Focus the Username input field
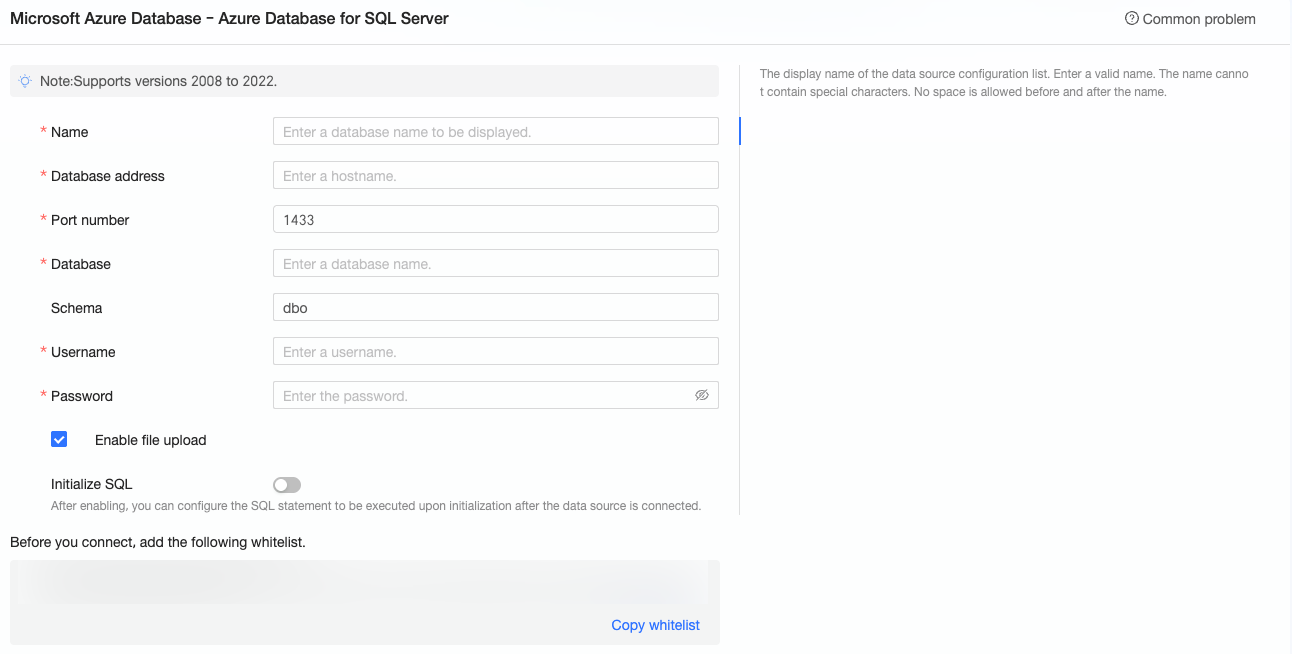 point(495,352)
